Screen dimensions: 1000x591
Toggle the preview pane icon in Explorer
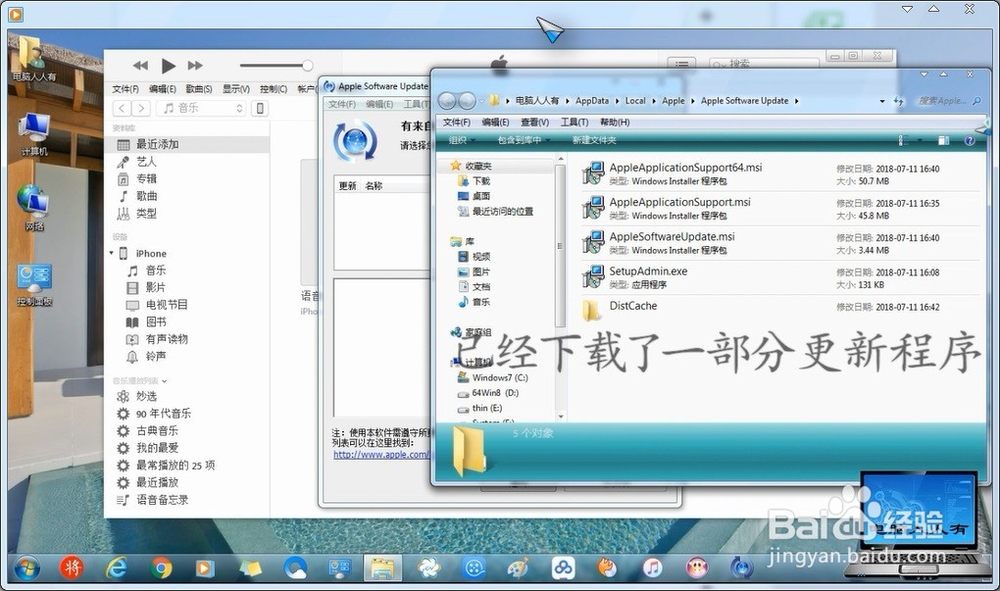(x=943, y=140)
